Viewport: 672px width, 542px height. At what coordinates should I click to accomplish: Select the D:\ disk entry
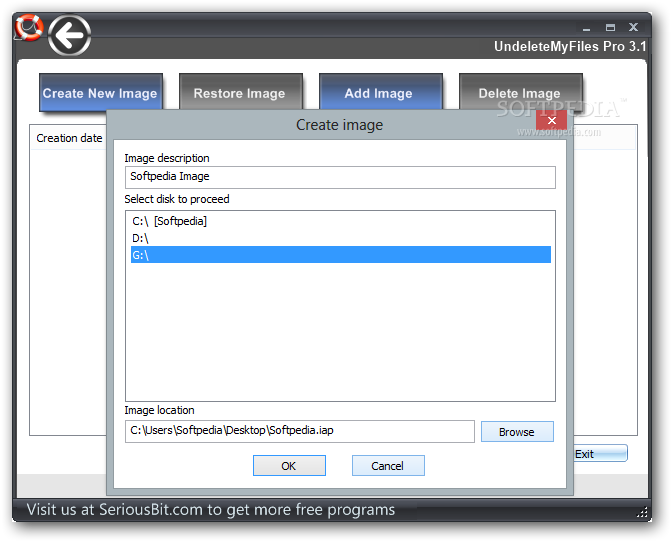tap(341, 238)
